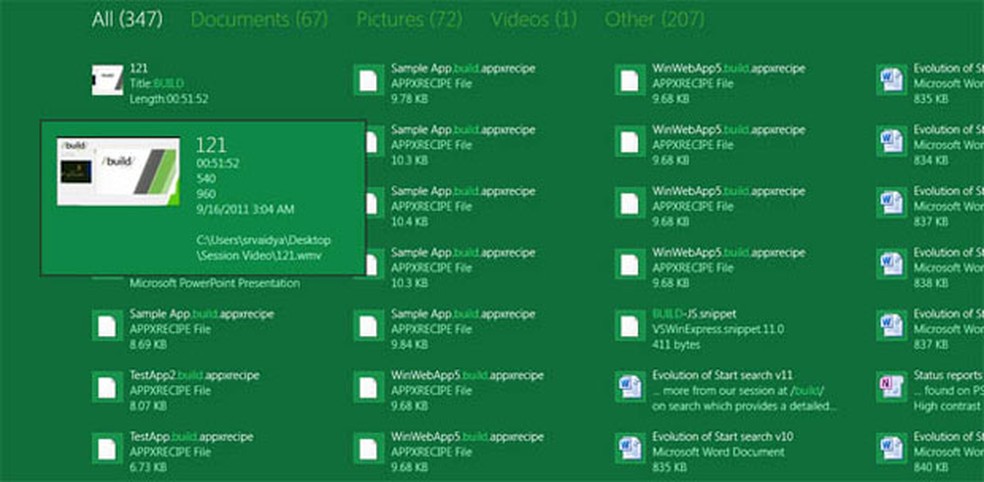Open the BUILD-JS.snippet file icon
The image size is (984, 482).
click(630, 326)
